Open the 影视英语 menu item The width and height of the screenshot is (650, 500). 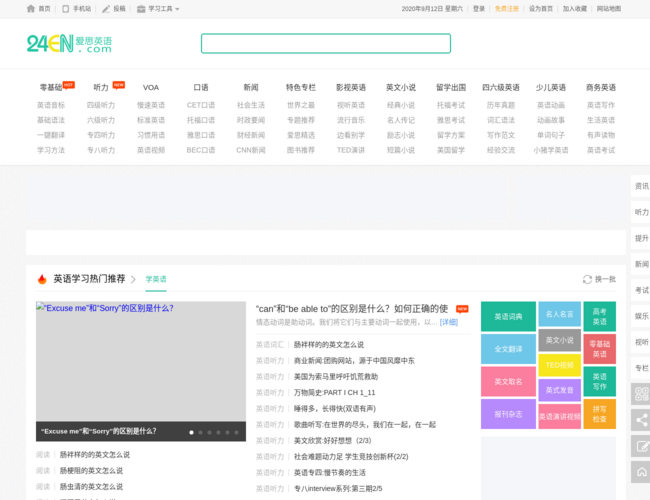coord(351,87)
